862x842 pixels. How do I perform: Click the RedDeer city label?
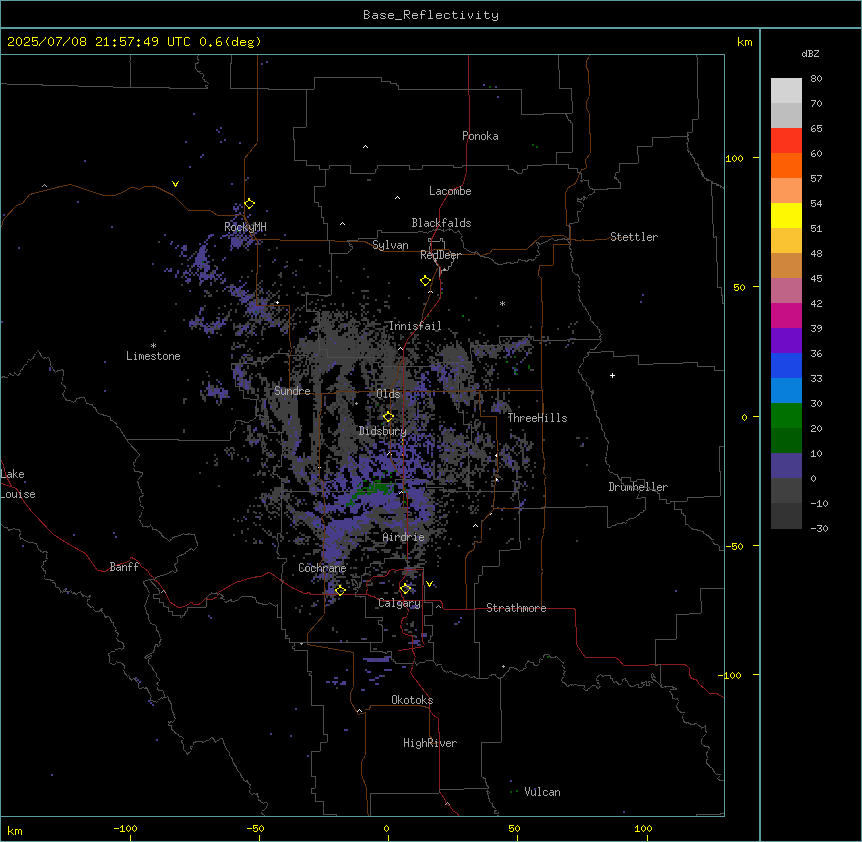click(x=440, y=255)
